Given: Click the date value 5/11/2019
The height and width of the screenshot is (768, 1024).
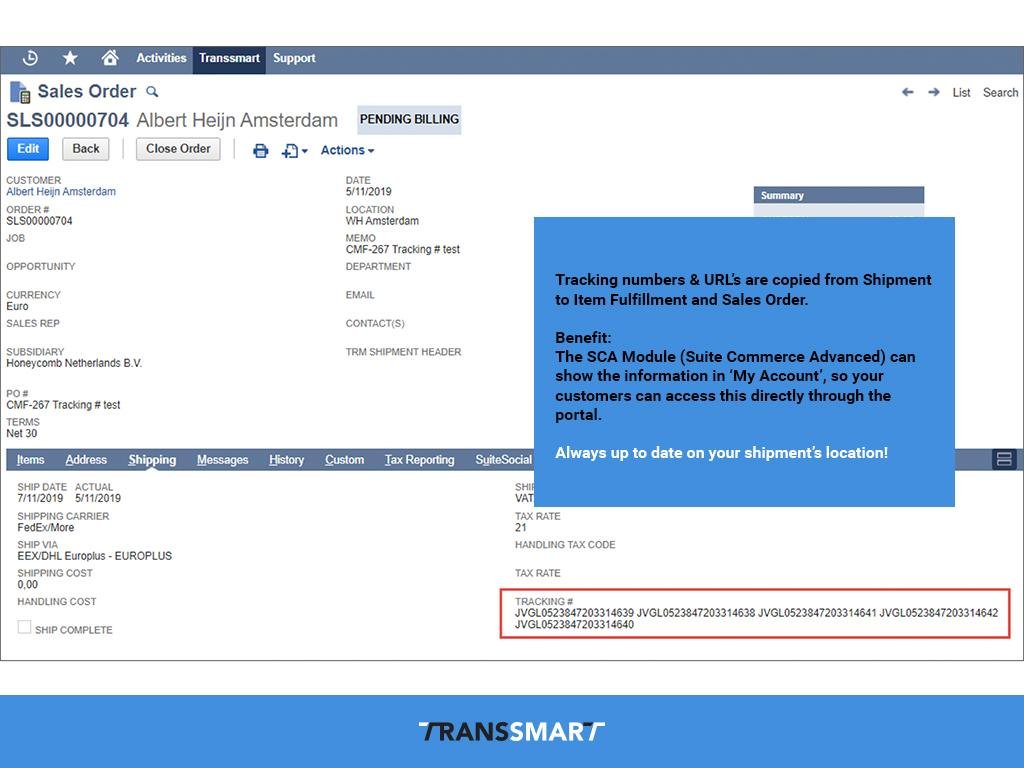Looking at the screenshot, I should click(x=368, y=191).
